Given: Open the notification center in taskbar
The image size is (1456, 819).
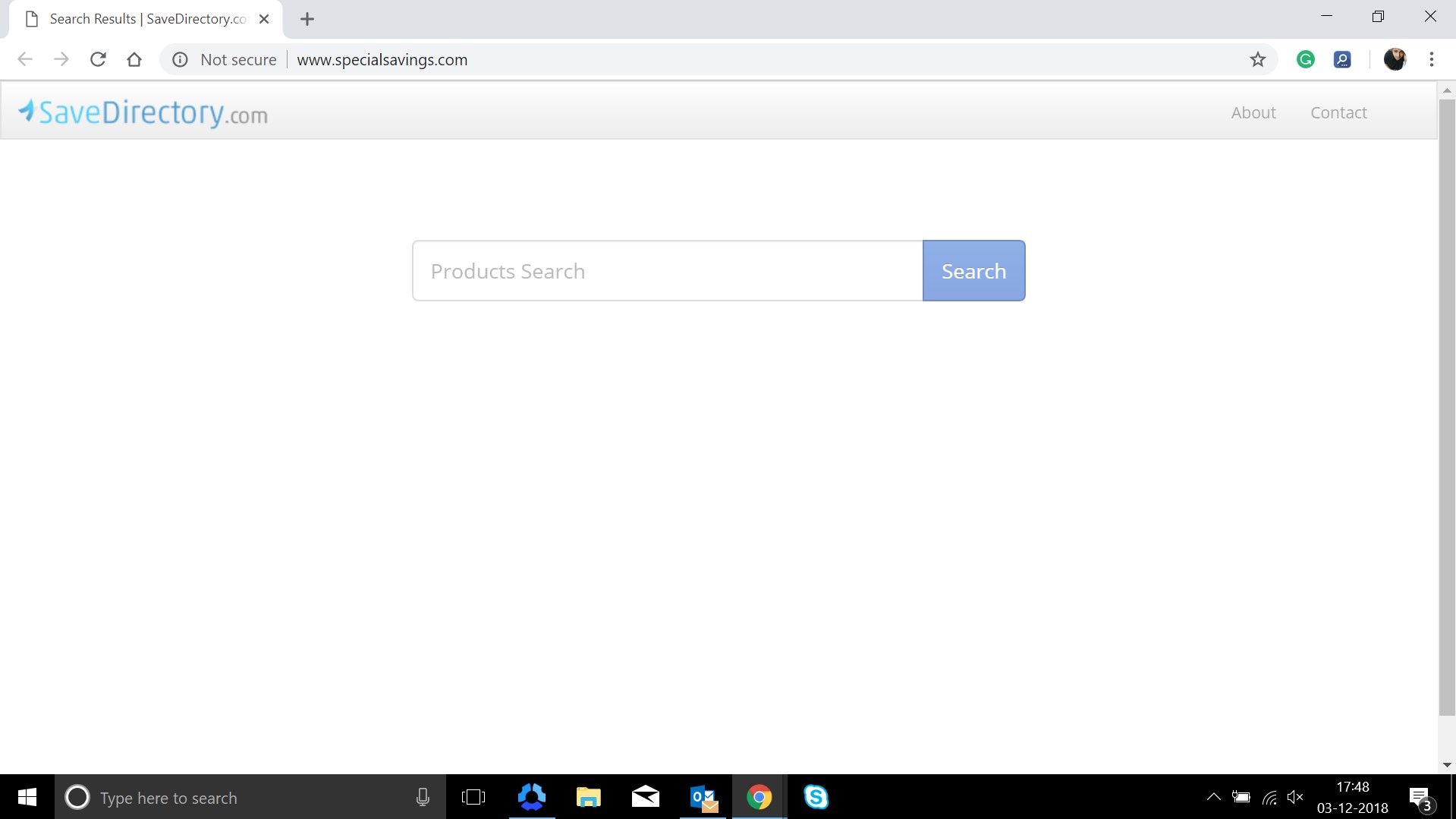Looking at the screenshot, I should click(1420, 797).
